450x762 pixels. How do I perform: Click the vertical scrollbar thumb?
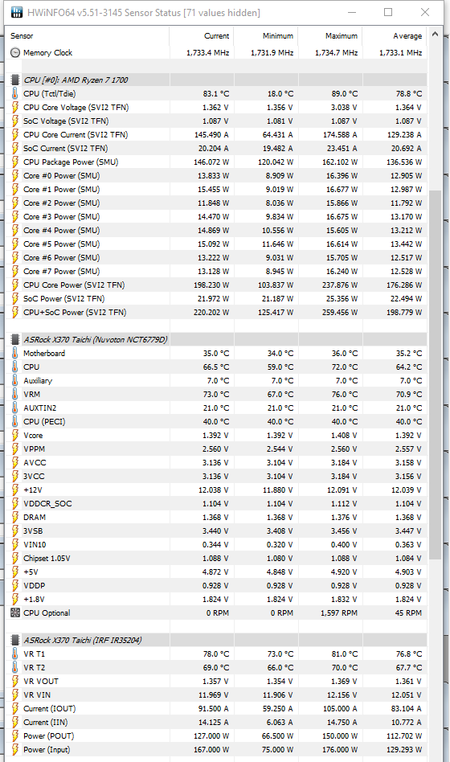[x=434, y=374]
